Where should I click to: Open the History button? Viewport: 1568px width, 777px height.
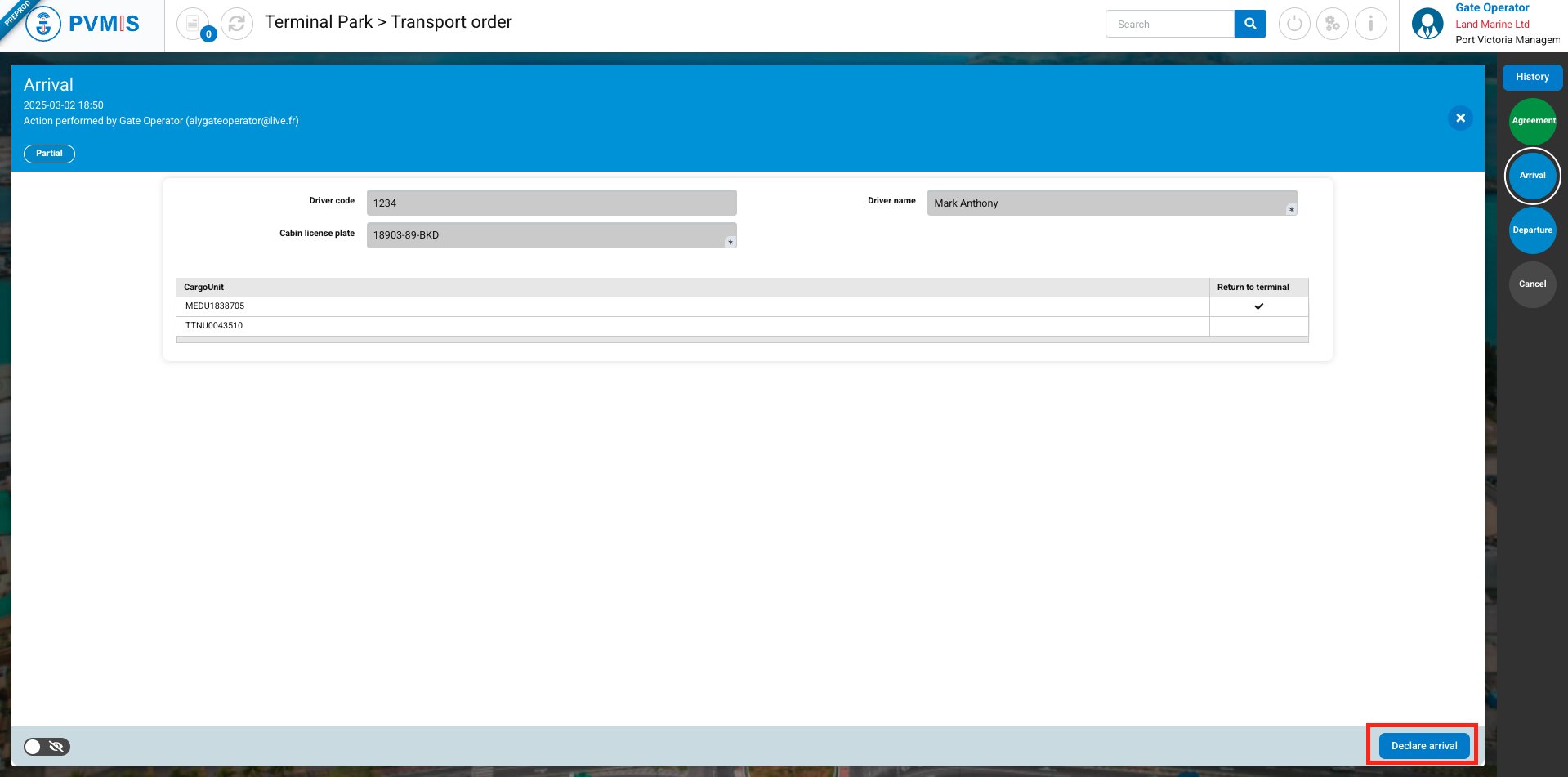click(1532, 77)
